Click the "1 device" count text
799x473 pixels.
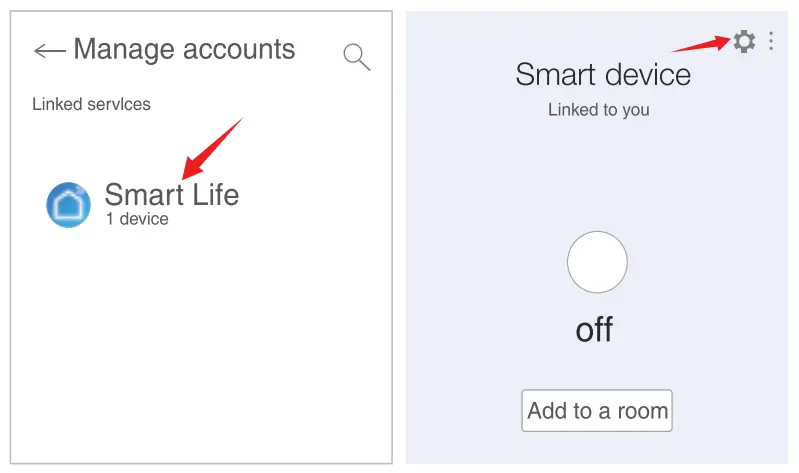tap(137, 219)
